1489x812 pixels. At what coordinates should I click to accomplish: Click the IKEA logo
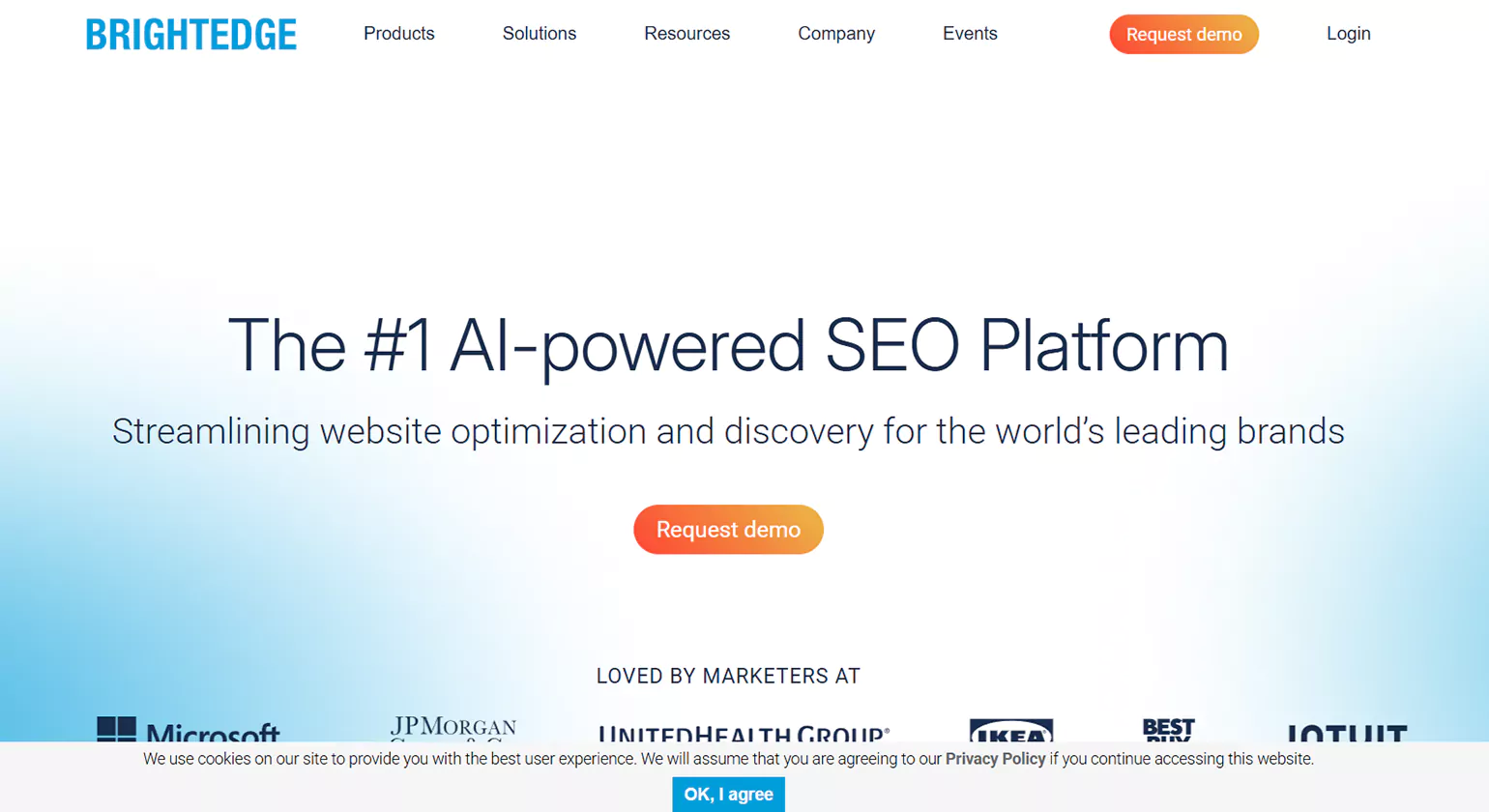tap(1010, 731)
